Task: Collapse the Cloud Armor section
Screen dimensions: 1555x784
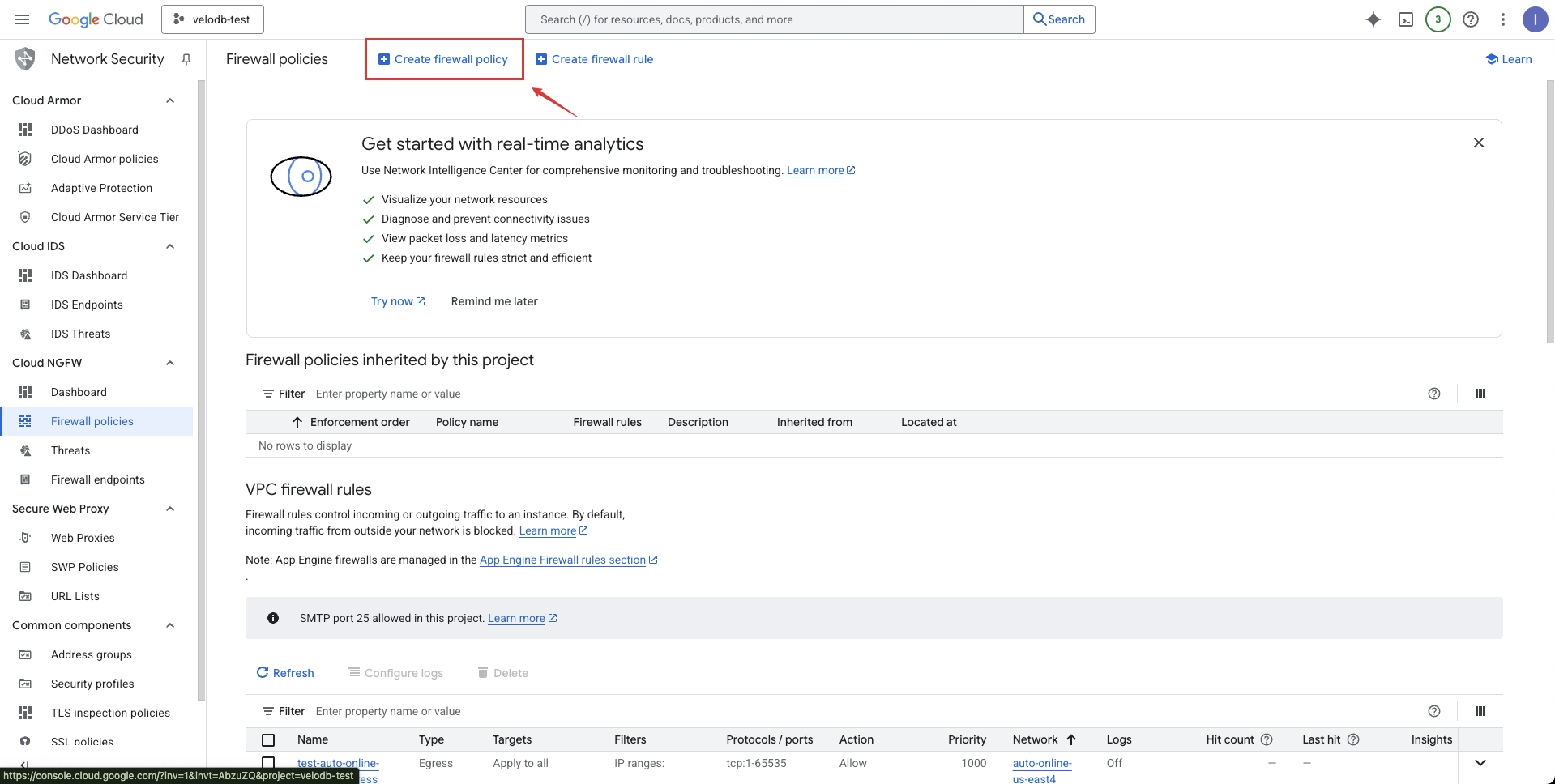Action: click(x=170, y=100)
